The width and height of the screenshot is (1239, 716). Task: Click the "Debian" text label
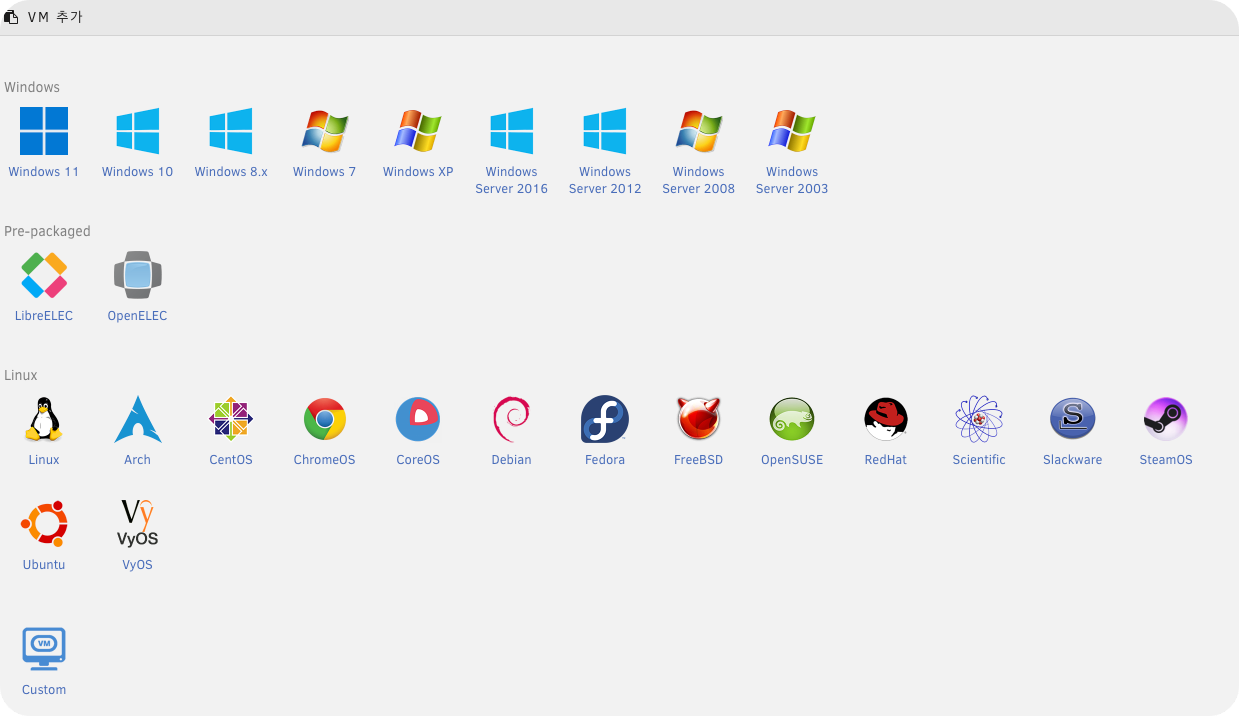tap(511, 460)
